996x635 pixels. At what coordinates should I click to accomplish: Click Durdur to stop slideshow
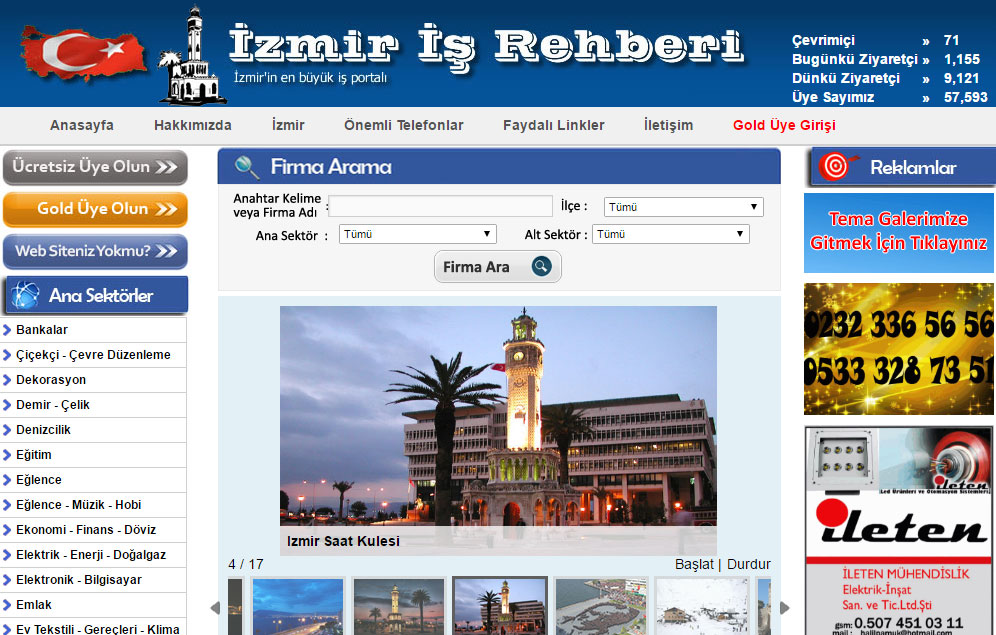[x=749, y=564]
